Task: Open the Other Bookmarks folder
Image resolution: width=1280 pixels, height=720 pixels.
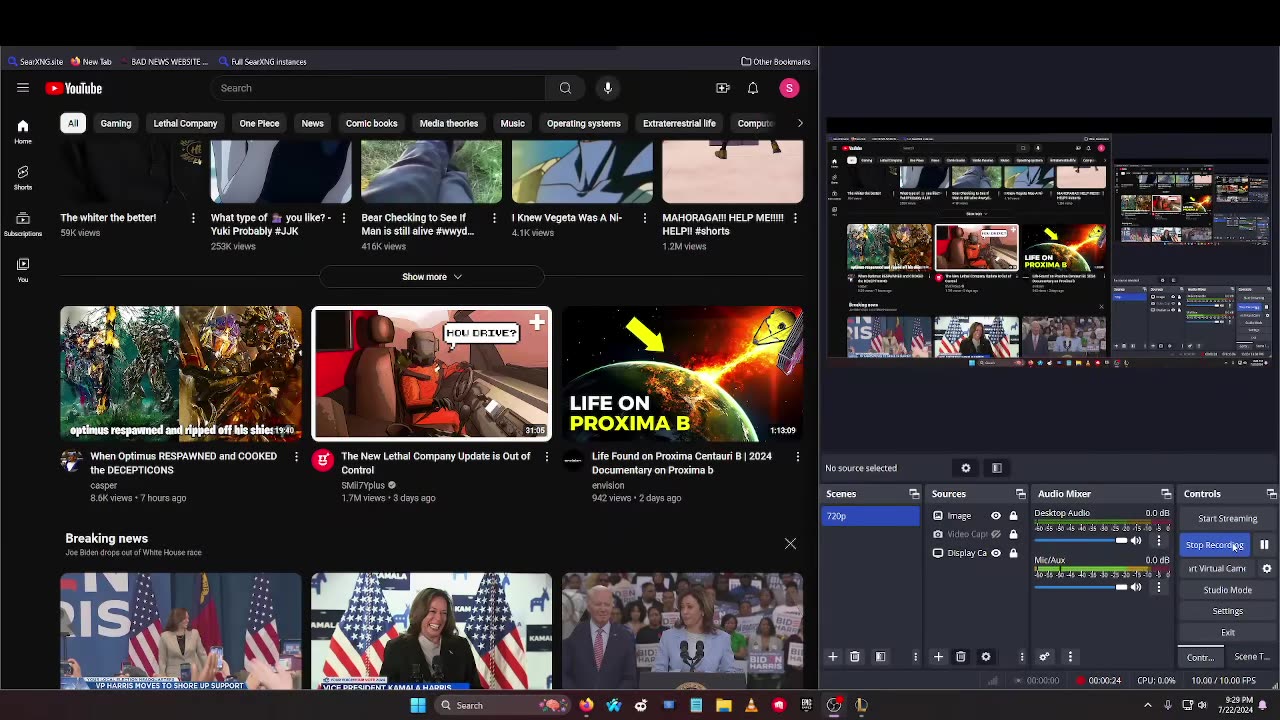Action: 775,62
